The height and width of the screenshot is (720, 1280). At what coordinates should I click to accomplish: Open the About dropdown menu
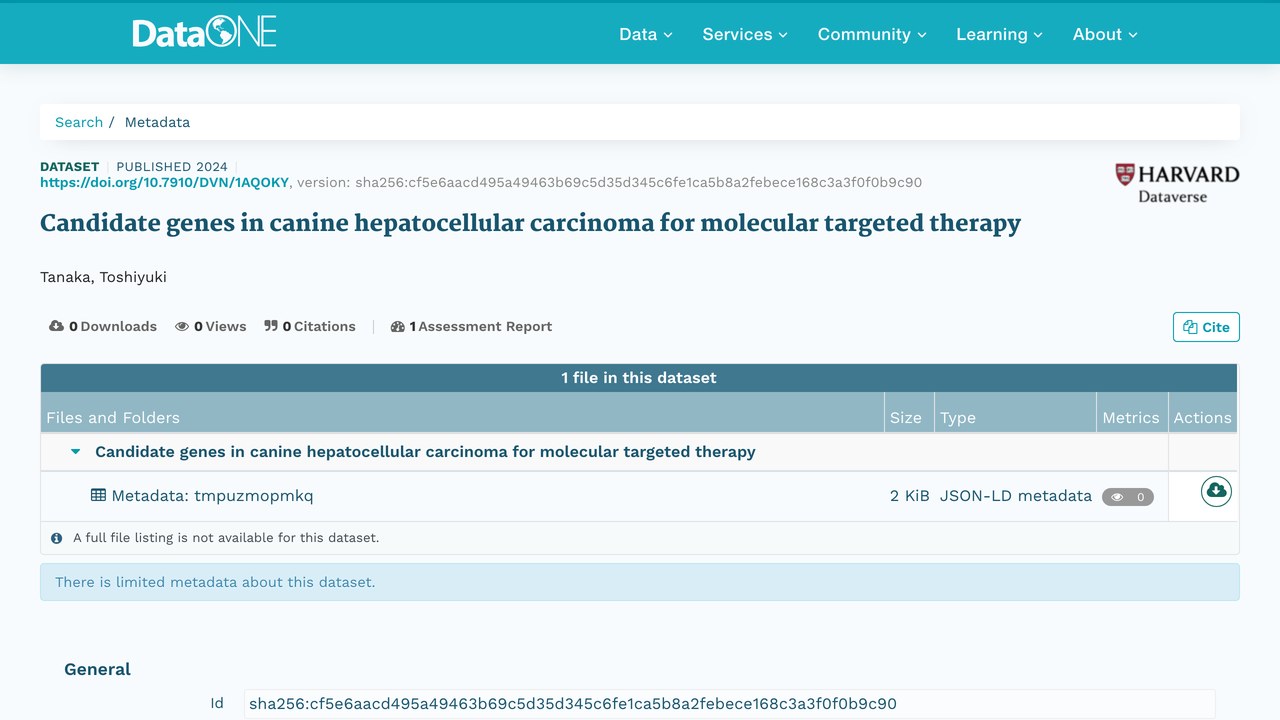click(x=1105, y=34)
